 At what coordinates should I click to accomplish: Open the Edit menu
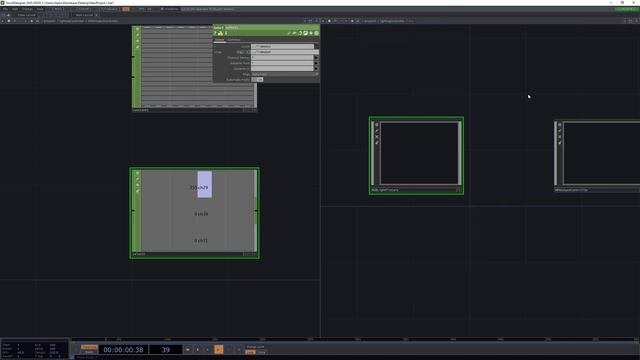click(x=15, y=9)
